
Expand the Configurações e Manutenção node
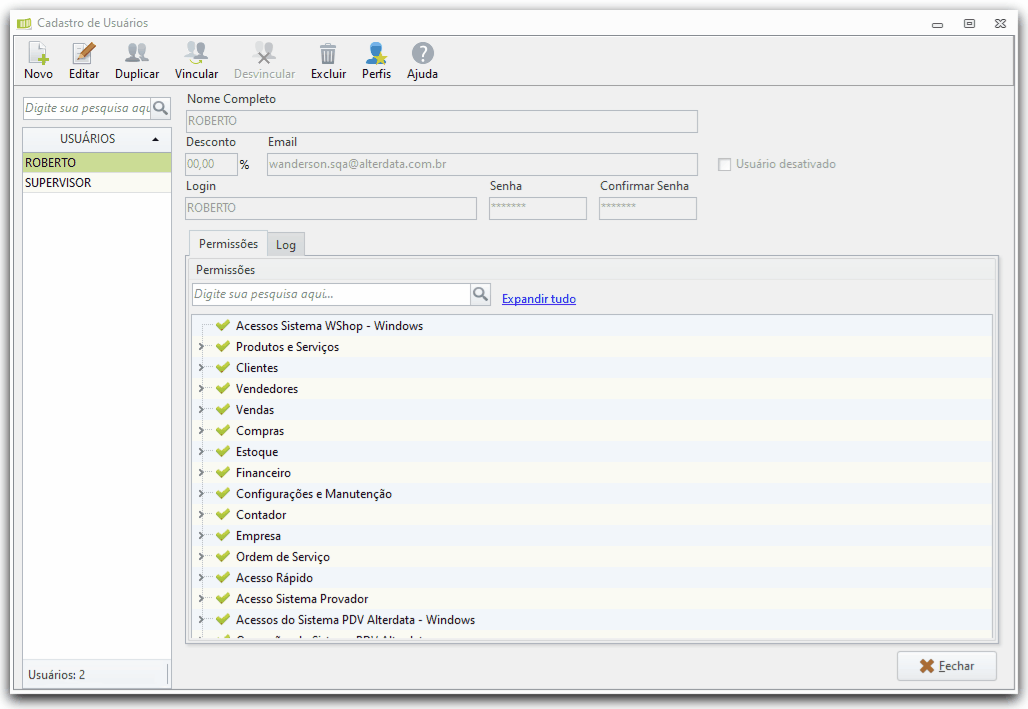click(x=201, y=493)
